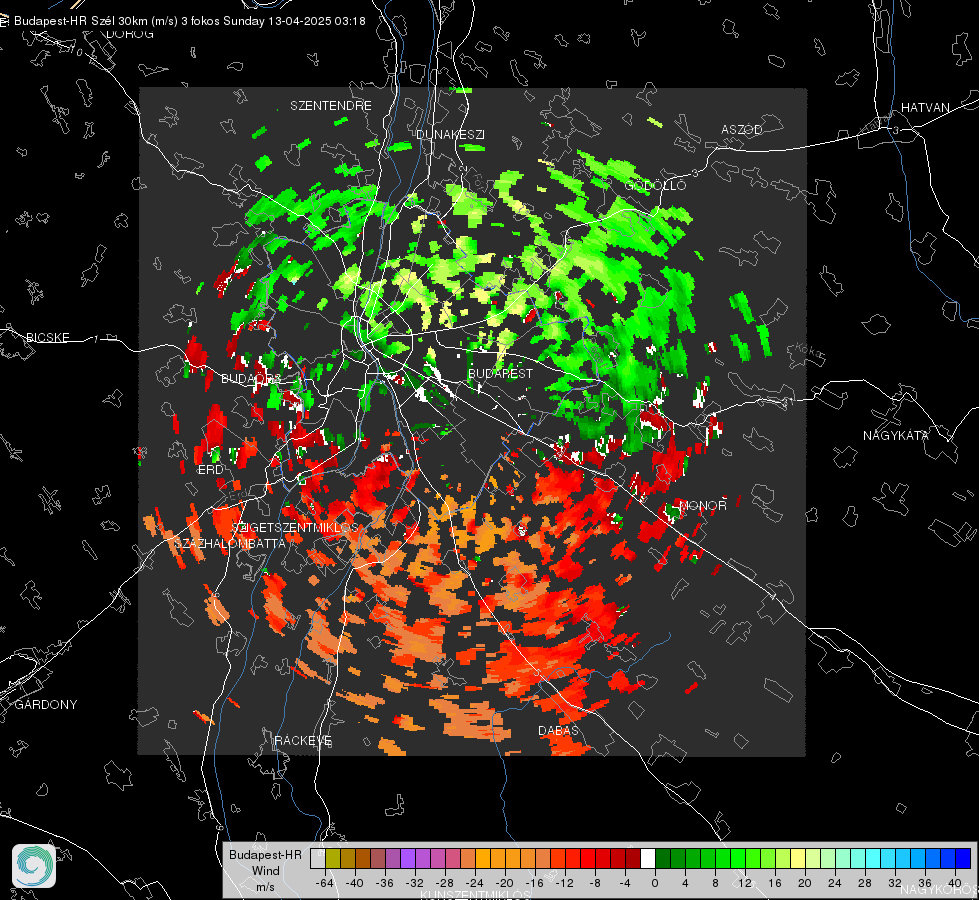Click the DABAS city label
This screenshot has height=900, width=979.
[x=558, y=730]
